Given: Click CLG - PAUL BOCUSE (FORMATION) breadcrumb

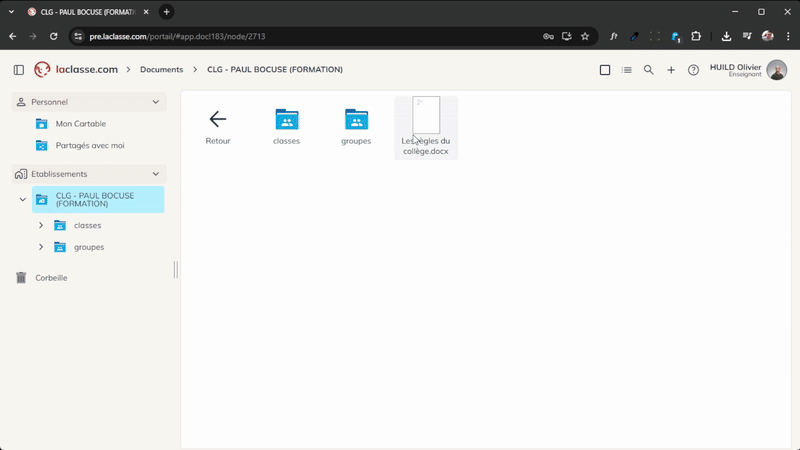Looking at the screenshot, I should pyautogui.click(x=274, y=69).
